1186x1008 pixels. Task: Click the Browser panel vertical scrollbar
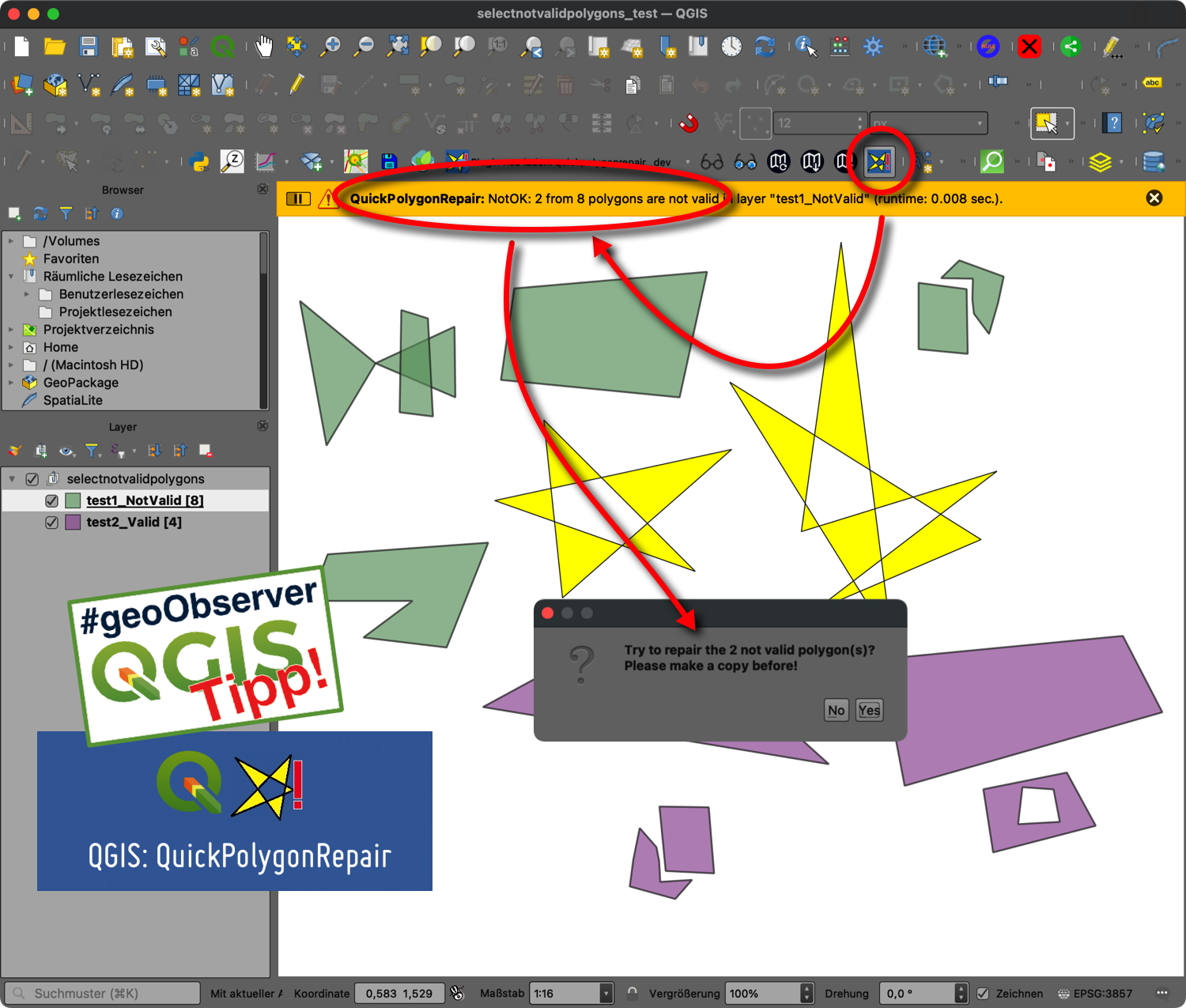click(264, 320)
